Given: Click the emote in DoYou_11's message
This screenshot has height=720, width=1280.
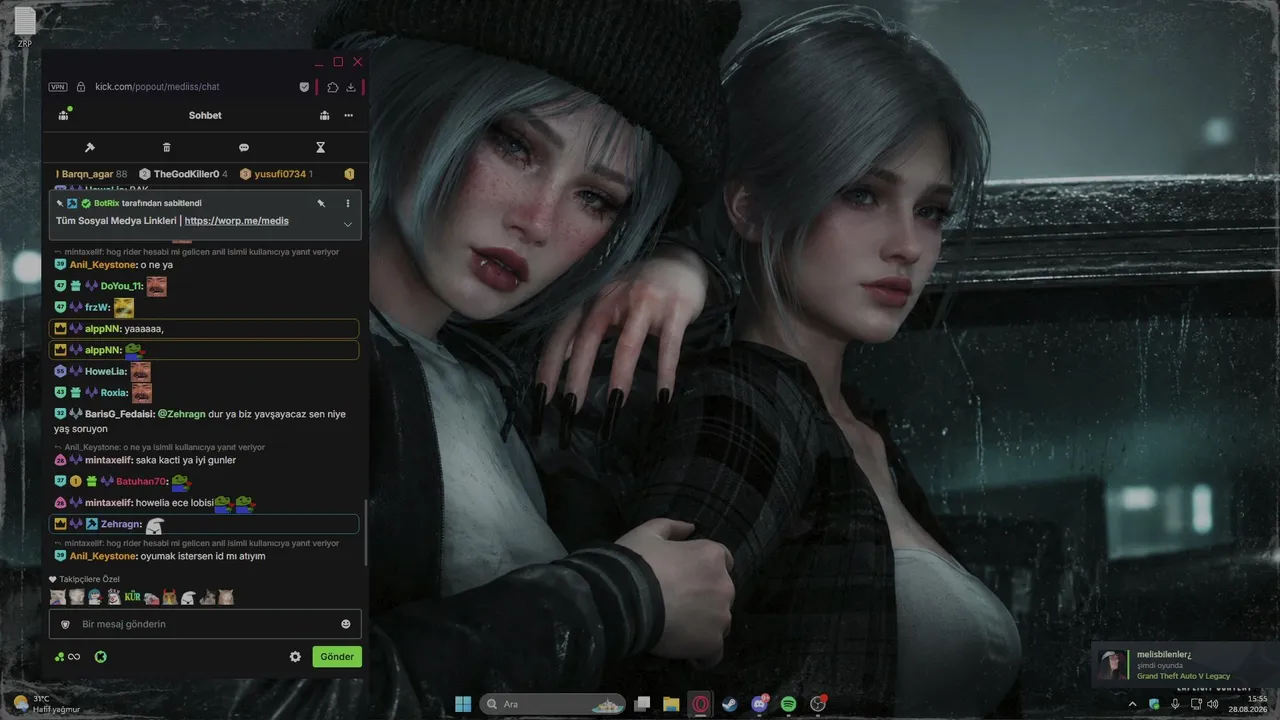Looking at the screenshot, I should point(157,286).
